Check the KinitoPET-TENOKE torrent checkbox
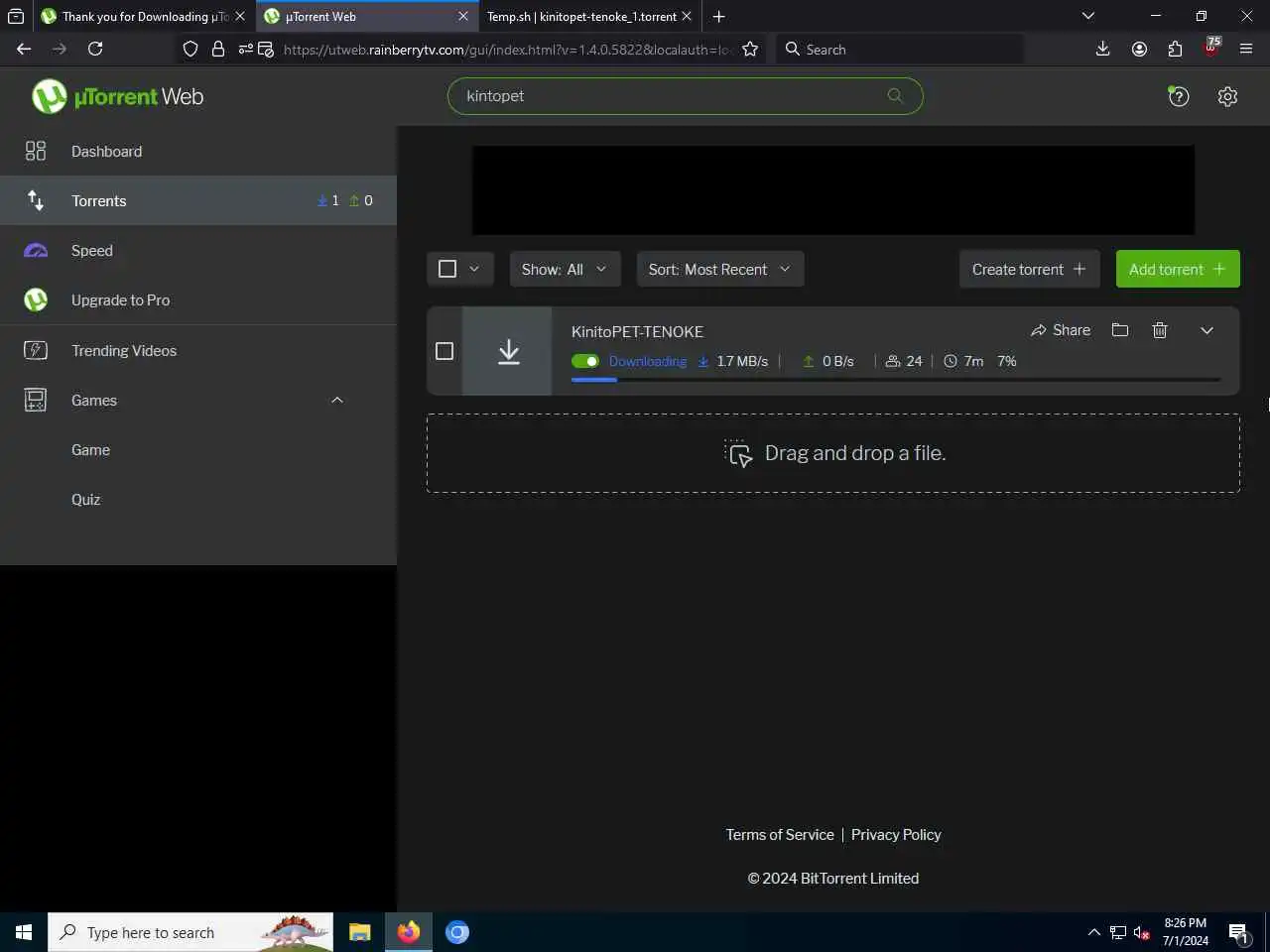The height and width of the screenshot is (952, 1270). point(444,351)
